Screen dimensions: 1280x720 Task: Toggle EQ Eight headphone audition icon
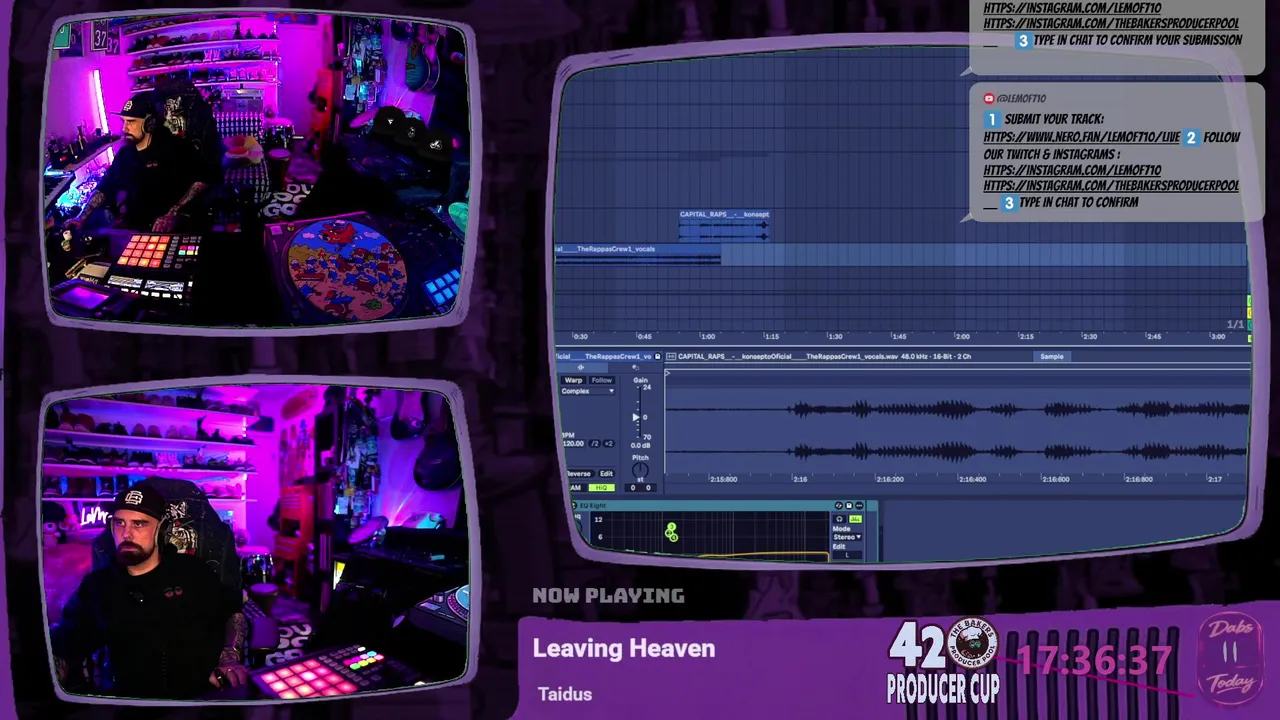(x=840, y=519)
